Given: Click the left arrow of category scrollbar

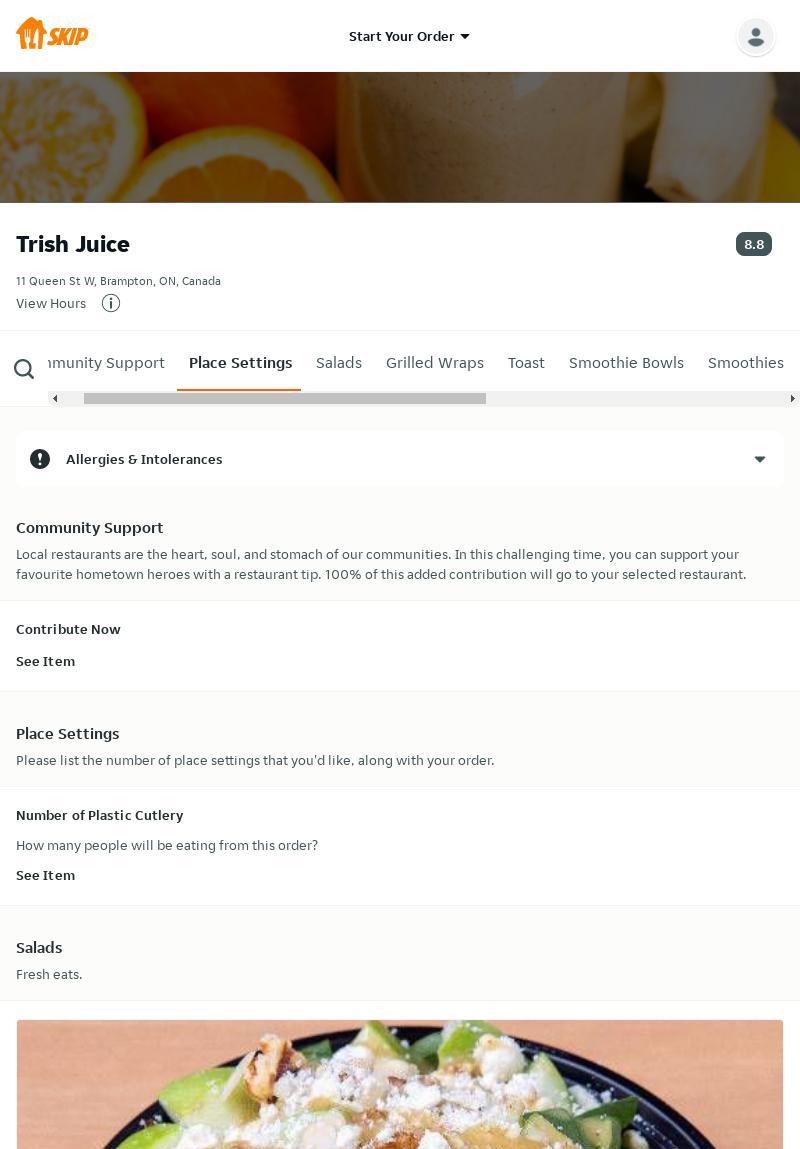Looking at the screenshot, I should 55,398.
